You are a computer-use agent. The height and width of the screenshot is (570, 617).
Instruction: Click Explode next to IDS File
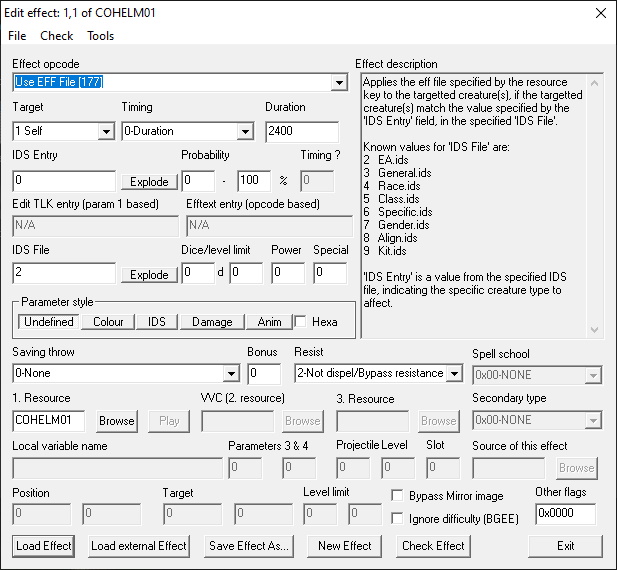coord(149,275)
